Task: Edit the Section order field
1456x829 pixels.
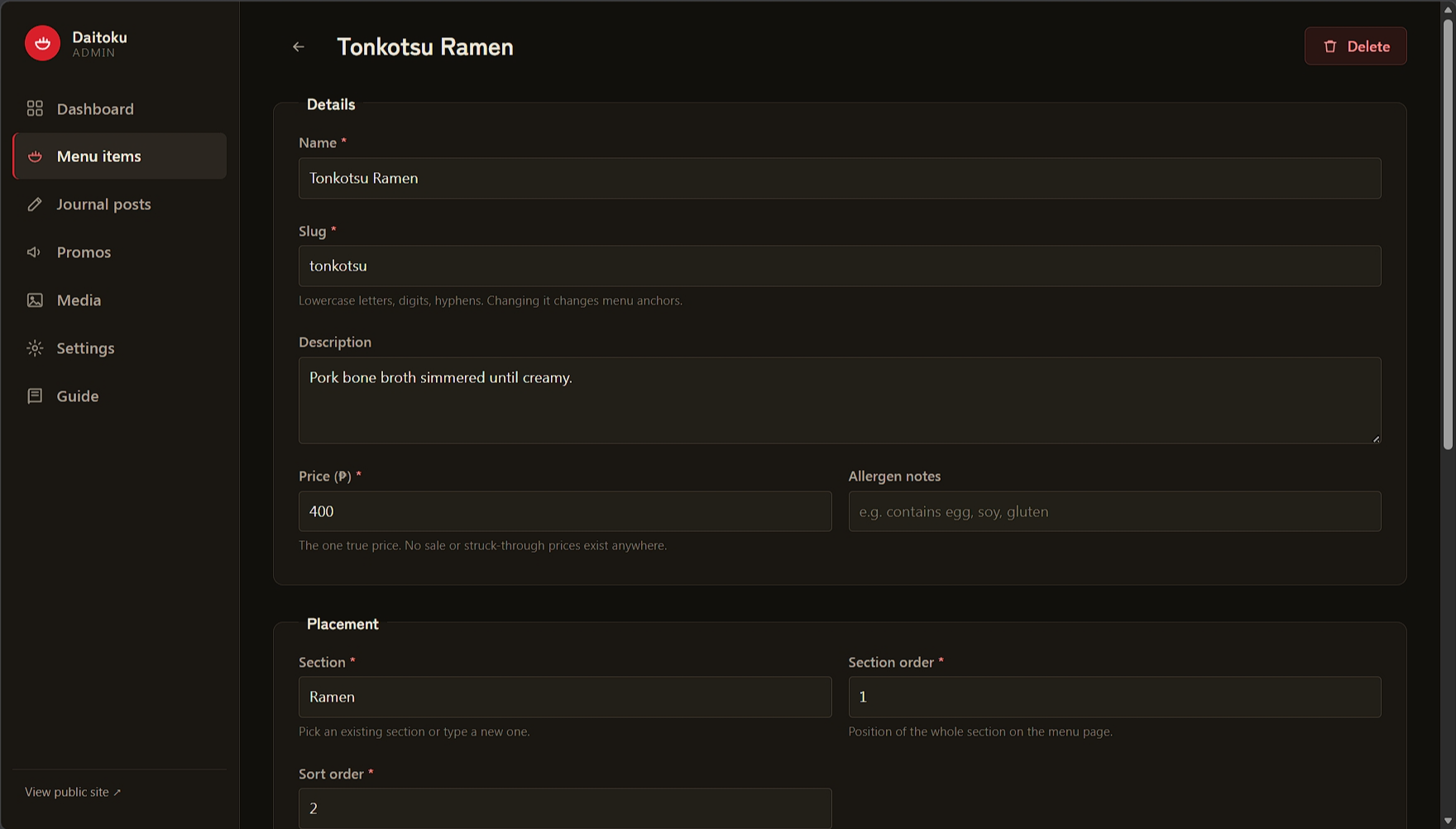Action: point(1114,697)
